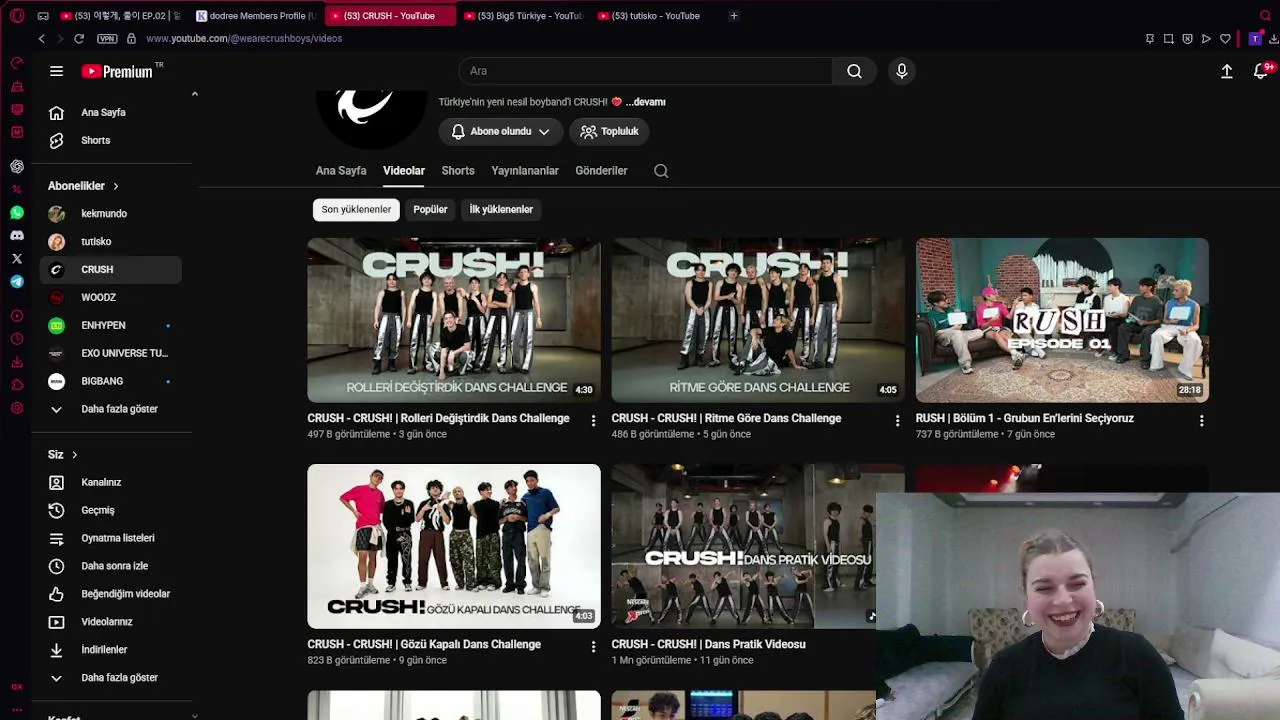Open the ENHYPEN subscription channel

click(110, 326)
